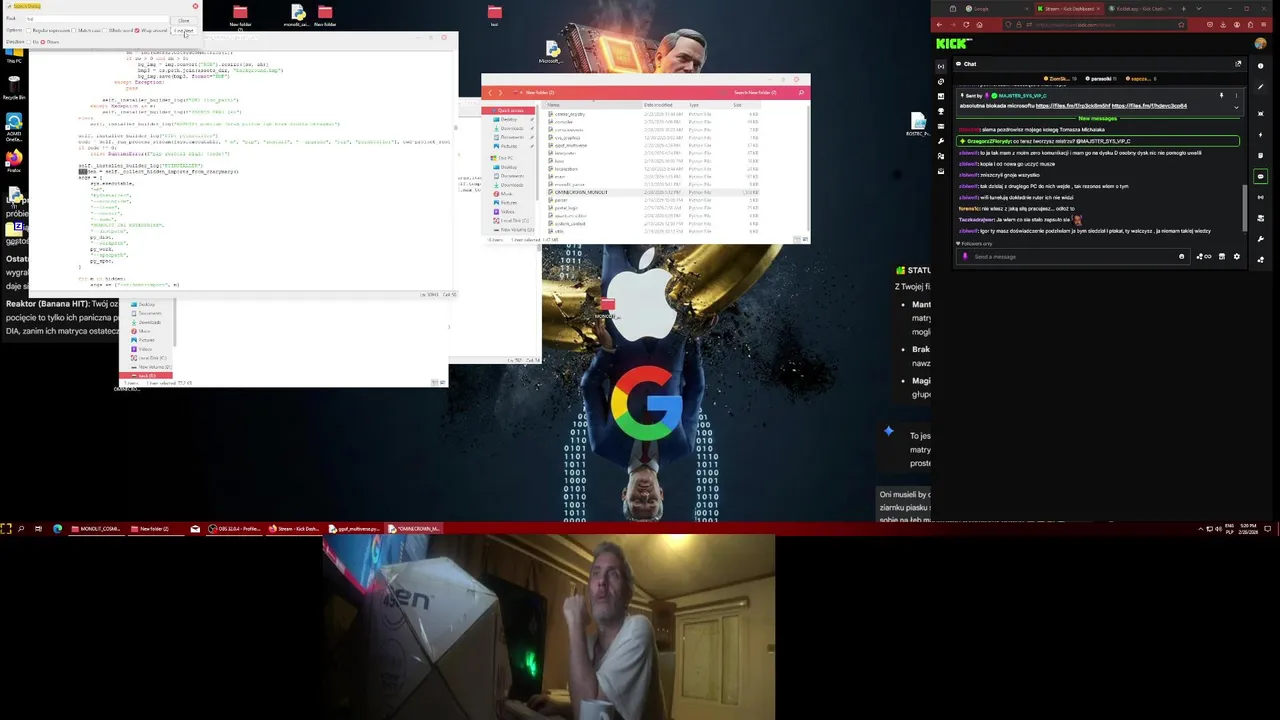Click the Firefox home icon

coord(979,25)
